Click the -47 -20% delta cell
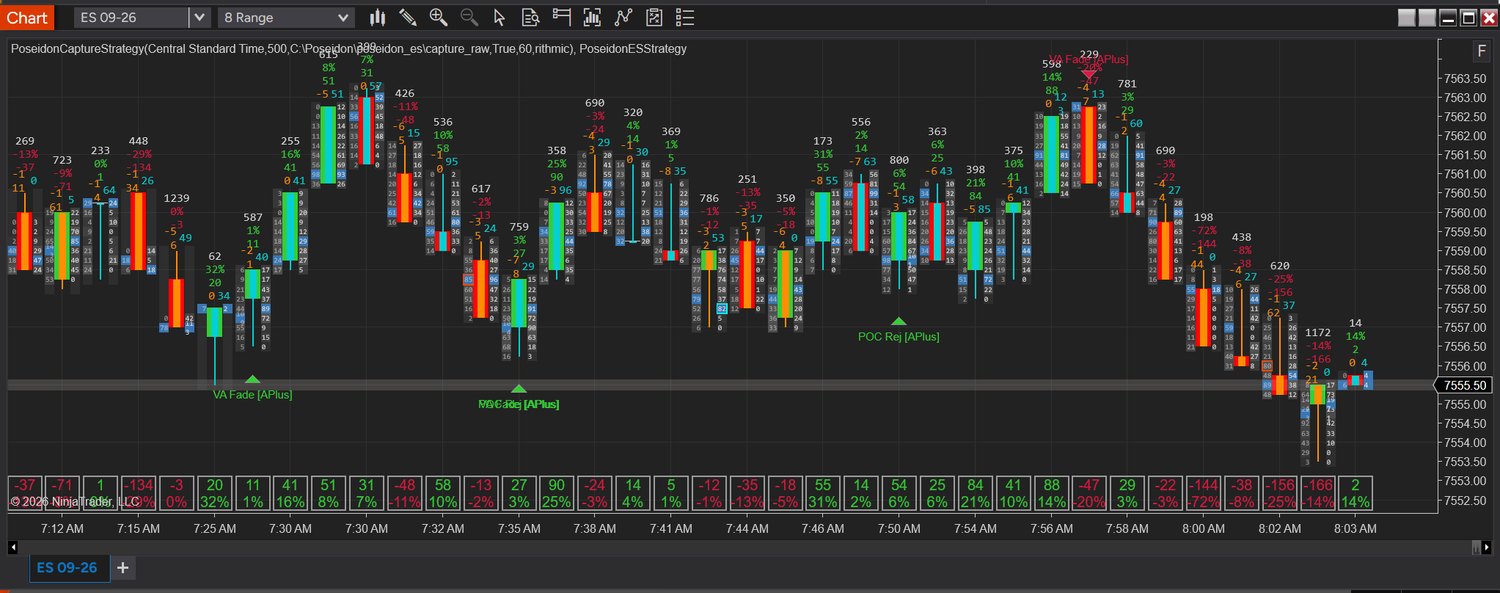The height and width of the screenshot is (593, 1500). pos(1088,492)
